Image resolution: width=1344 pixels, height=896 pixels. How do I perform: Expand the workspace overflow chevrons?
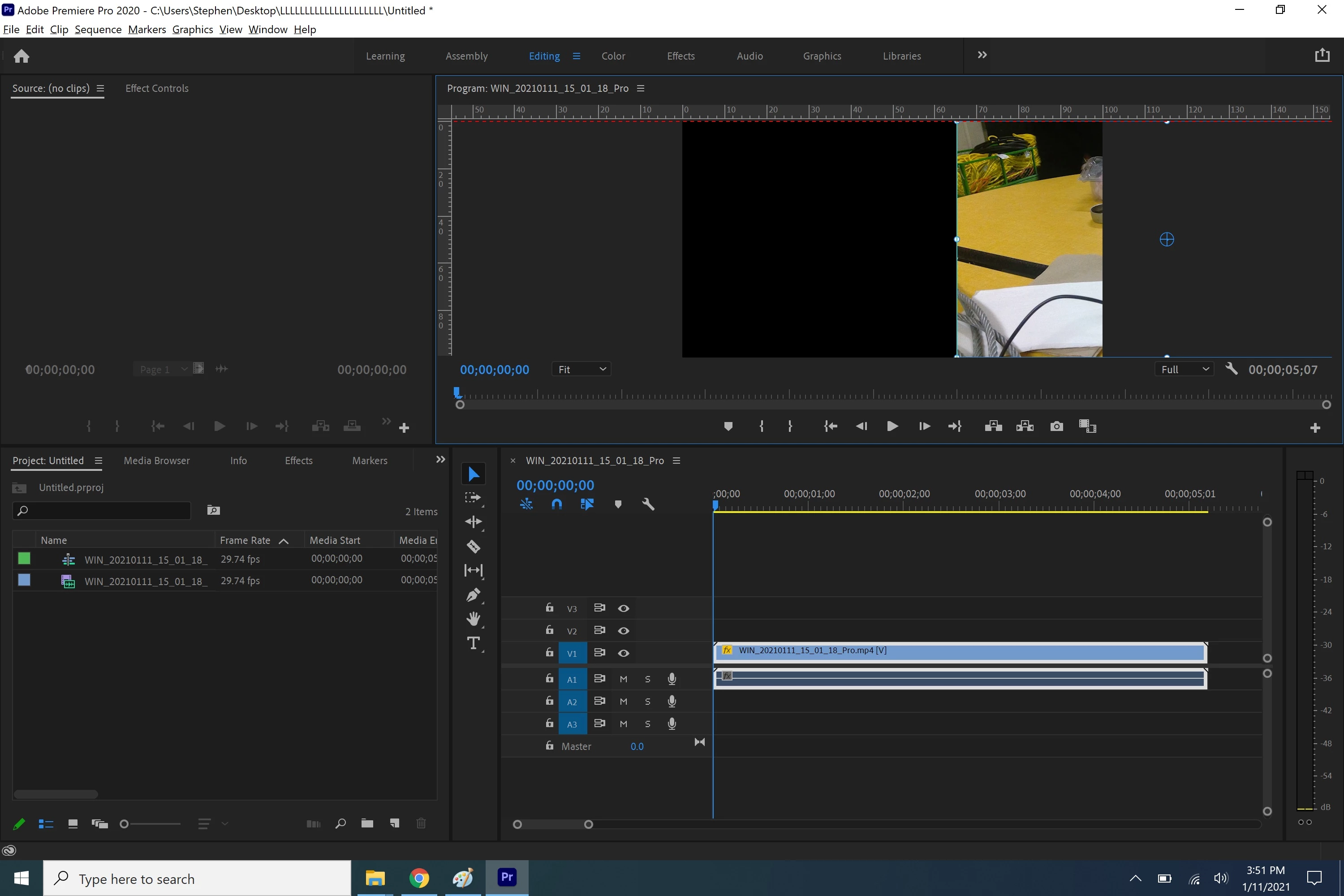pyautogui.click(x=982, y=56)
